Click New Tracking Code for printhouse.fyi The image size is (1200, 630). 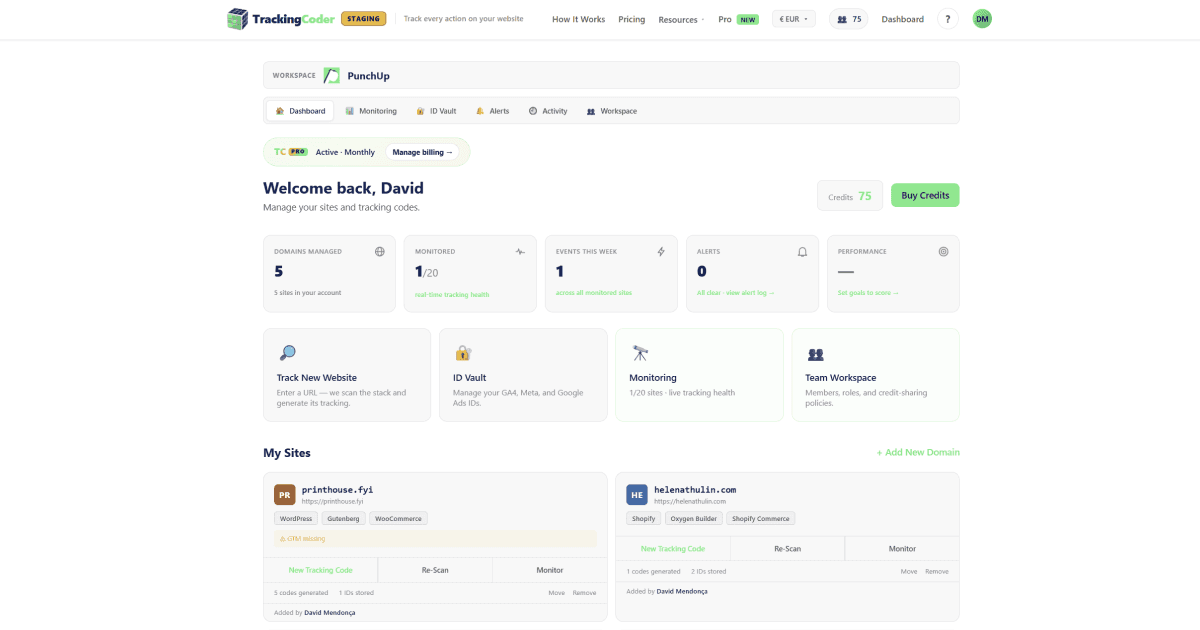321,570
